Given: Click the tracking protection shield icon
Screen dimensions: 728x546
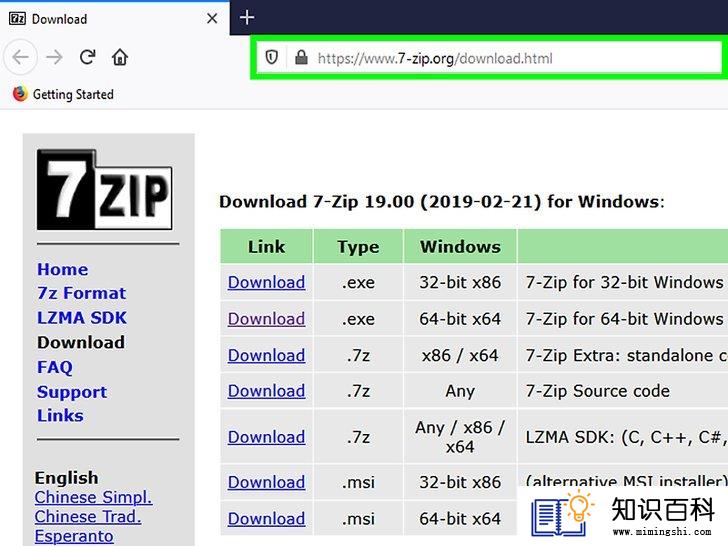Looking at the screenshot, I should click(x=272, y=58).
